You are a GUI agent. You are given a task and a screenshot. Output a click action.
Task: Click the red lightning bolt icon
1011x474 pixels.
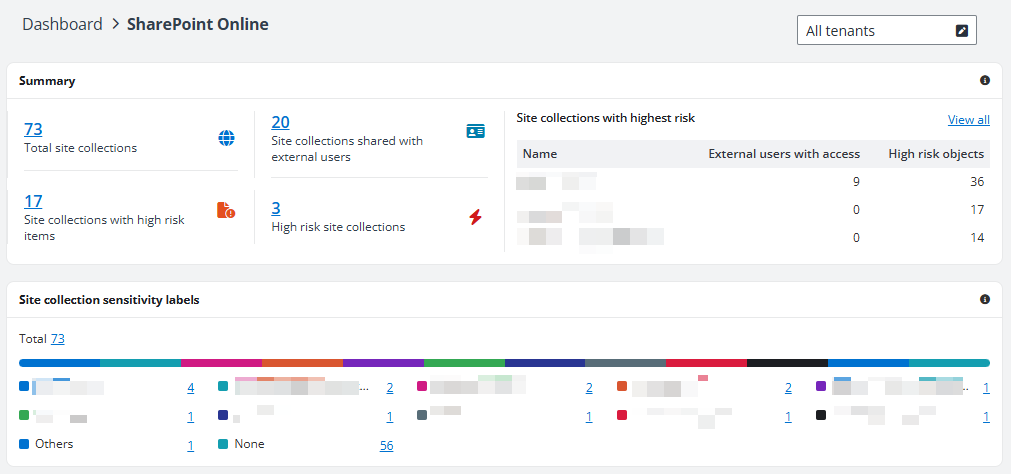pos(475,217)
